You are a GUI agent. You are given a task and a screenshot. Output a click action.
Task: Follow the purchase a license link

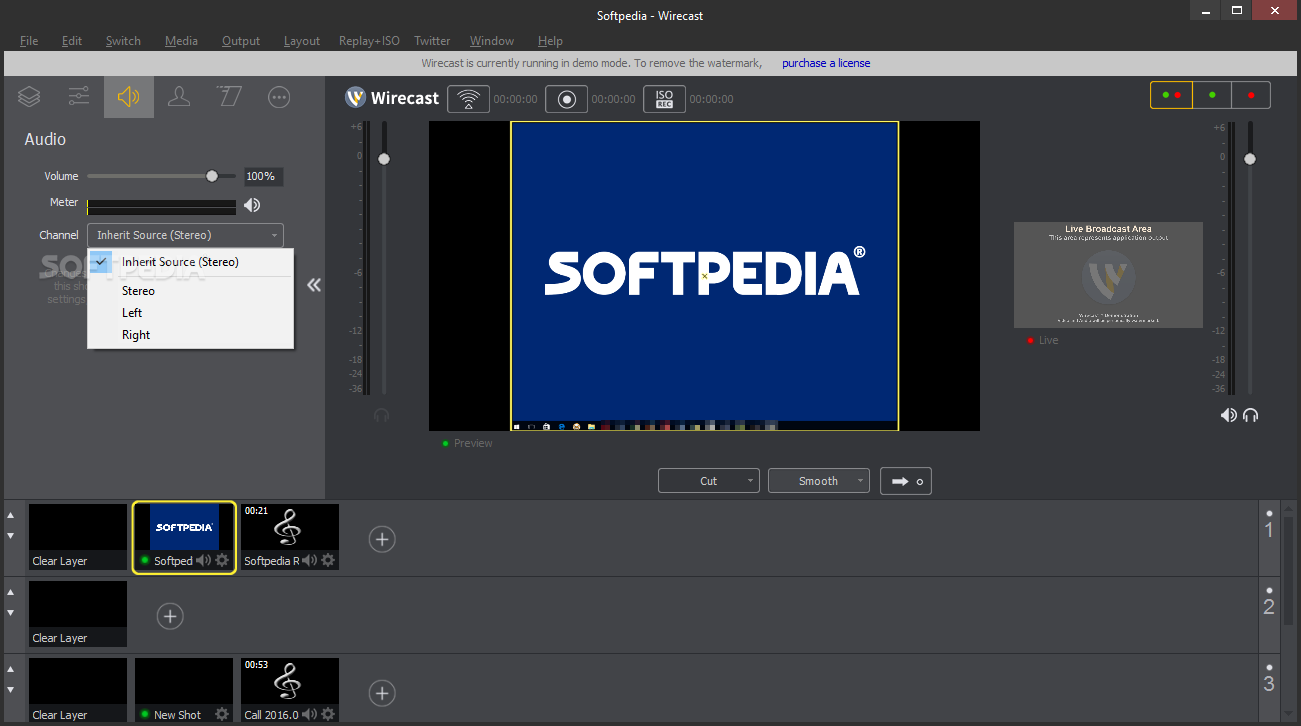click(826, 63)
